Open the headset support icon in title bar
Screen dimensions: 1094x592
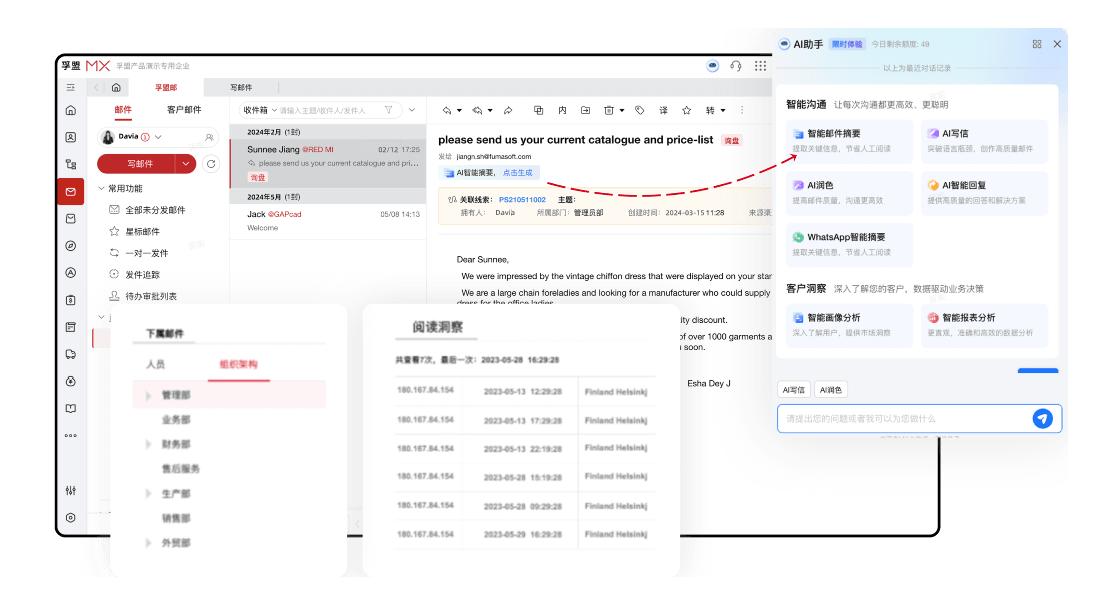coord(737,66)
